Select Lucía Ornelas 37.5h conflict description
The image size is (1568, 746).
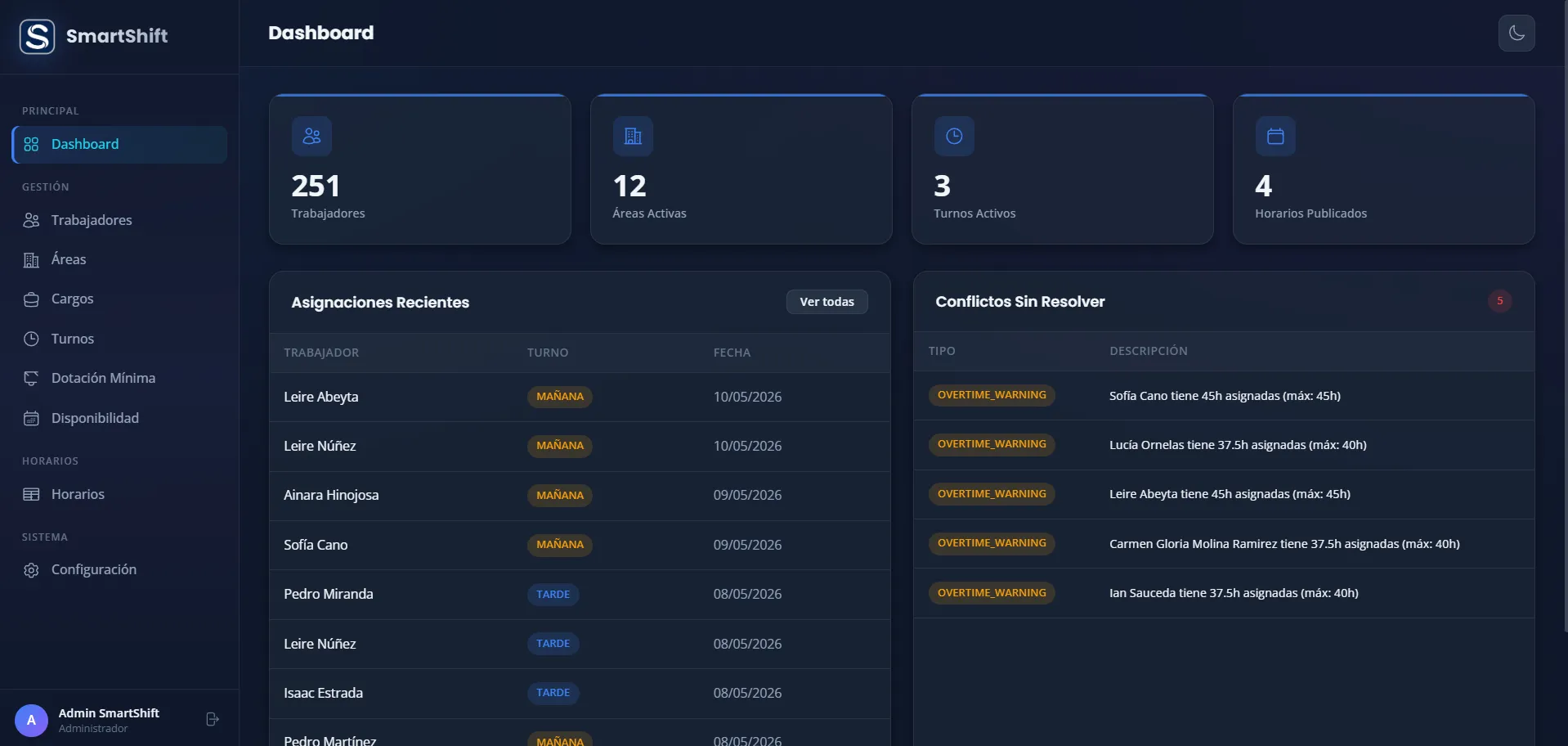pyautogui.click(x=1238, y=445)
